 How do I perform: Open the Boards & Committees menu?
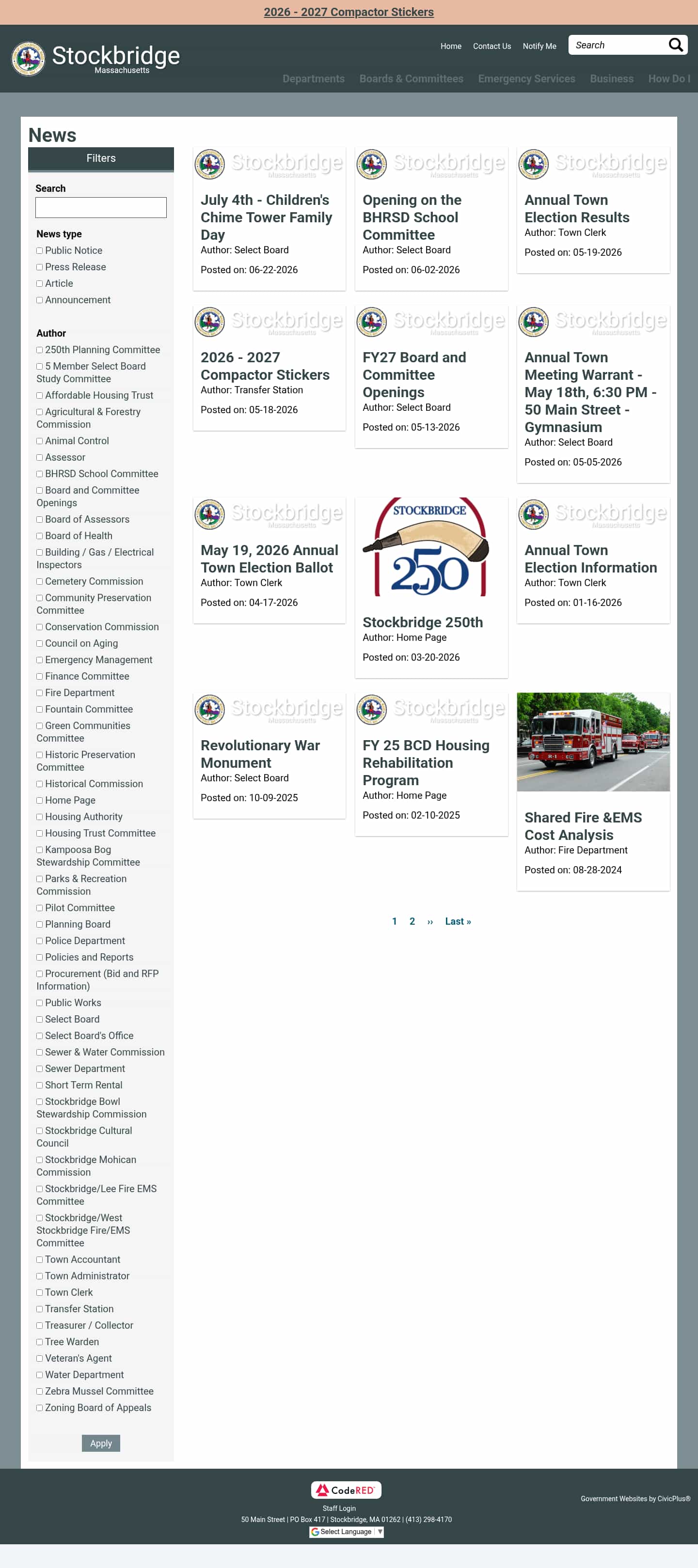tap(411, 78)
